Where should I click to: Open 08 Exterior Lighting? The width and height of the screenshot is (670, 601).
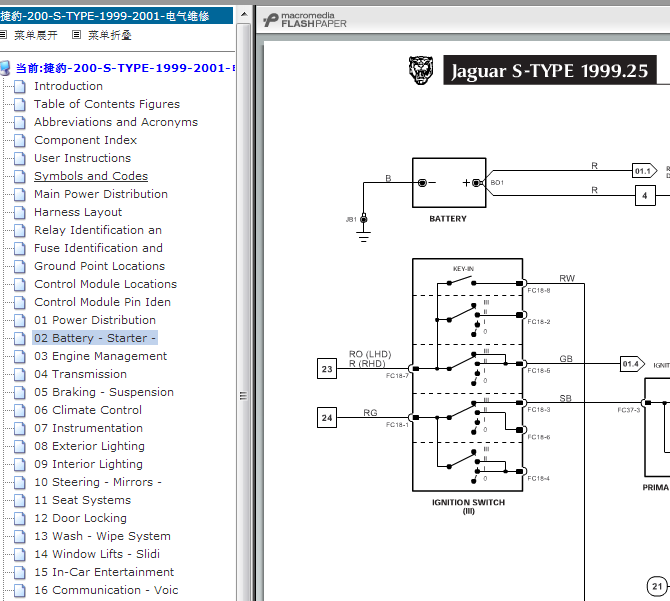coord(89,446)
